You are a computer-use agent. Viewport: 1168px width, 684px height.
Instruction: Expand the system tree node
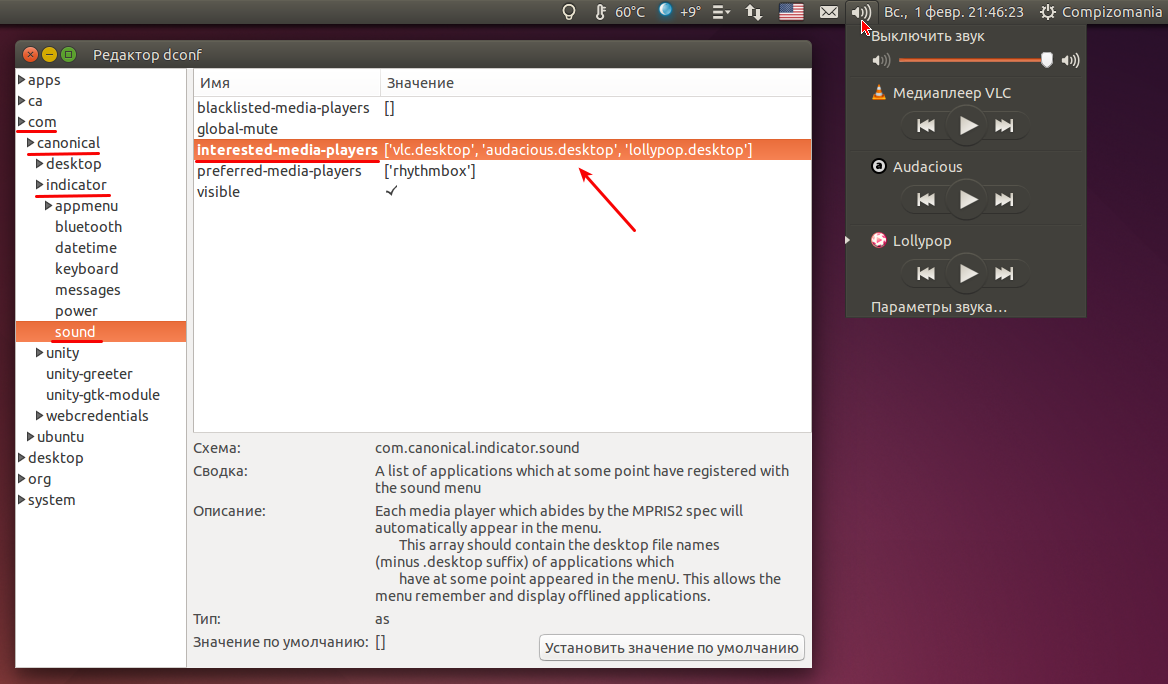coord(22,499)
